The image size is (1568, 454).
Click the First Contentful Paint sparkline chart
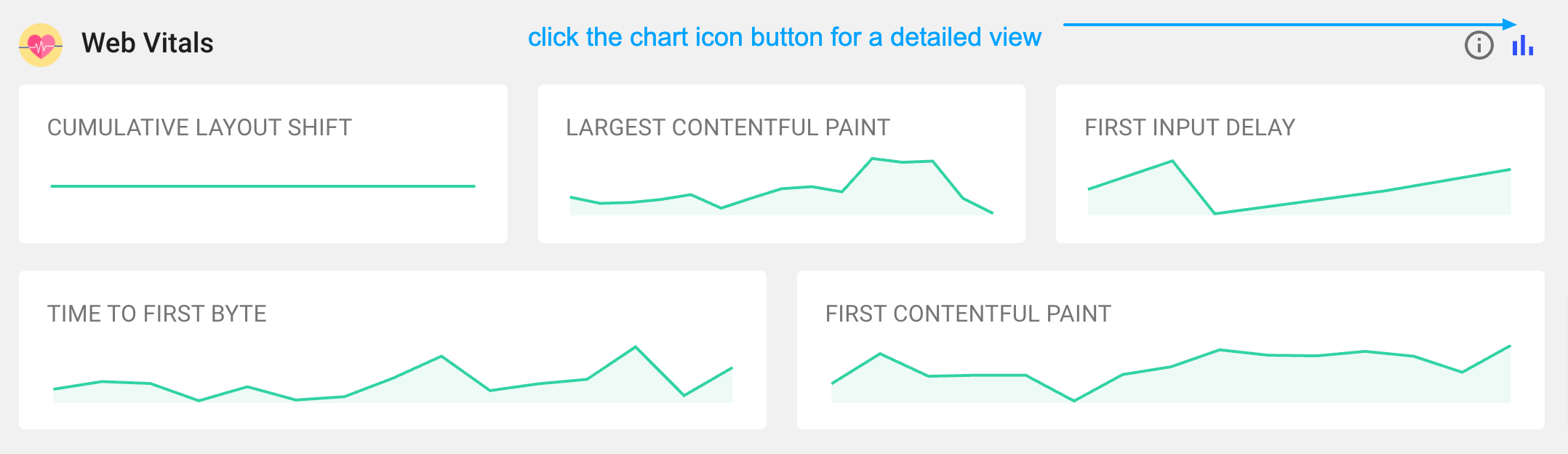tap(1171, 374)
